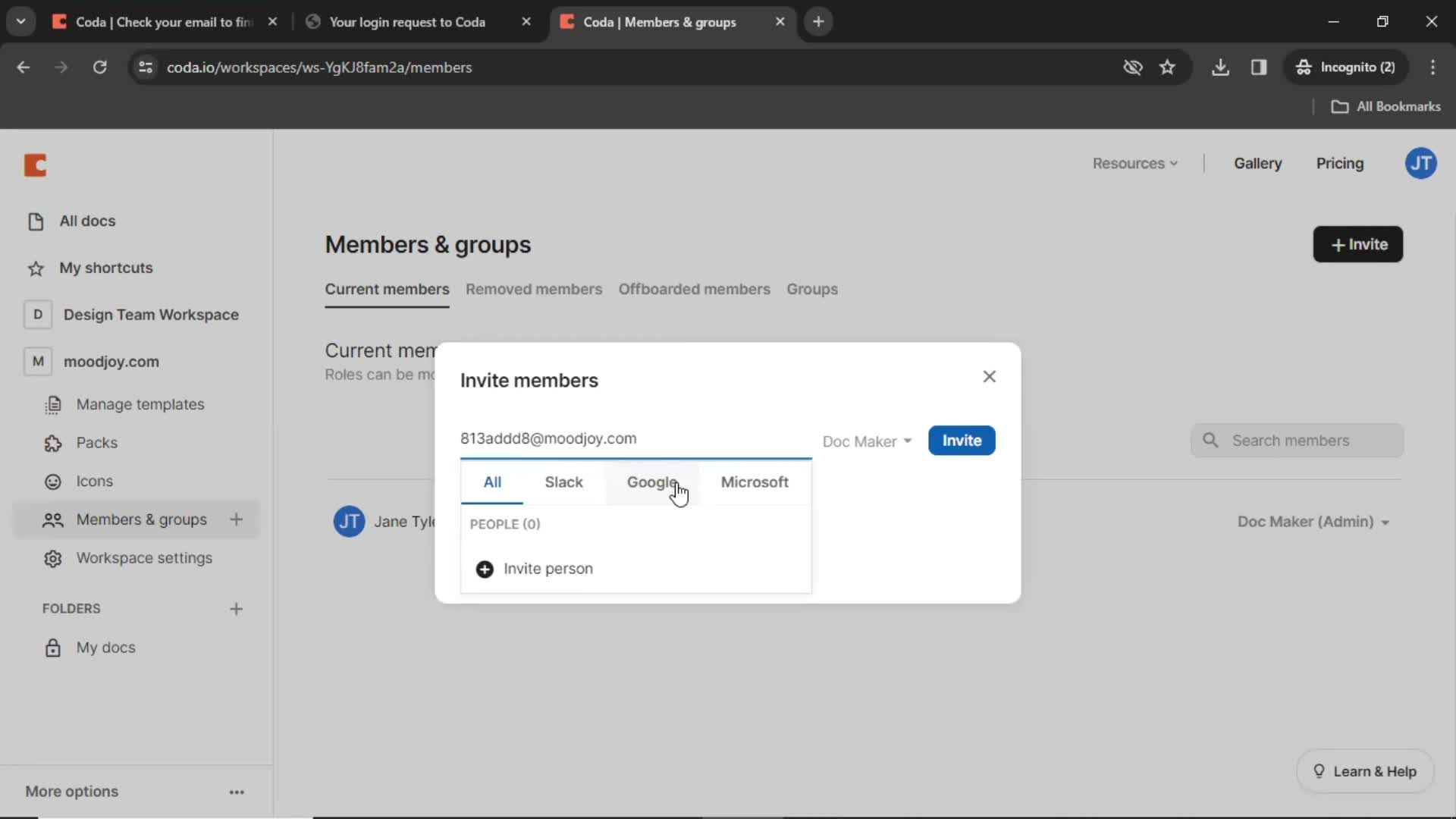Viewport: 1456px width, 819px height.
Task: Click the All docs page icon
Action: pyautogui.click(x=36, y=221)
